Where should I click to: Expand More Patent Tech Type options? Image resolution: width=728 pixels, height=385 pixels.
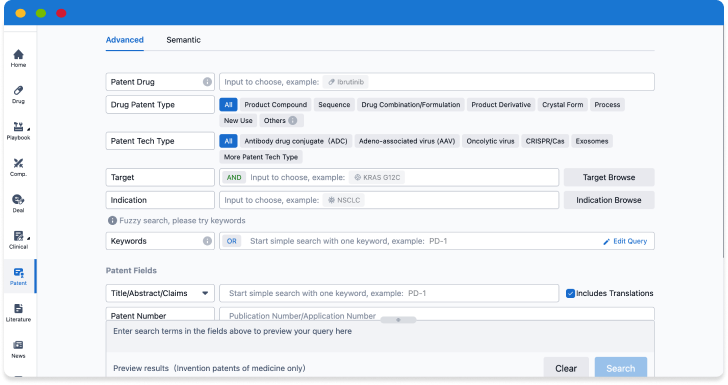pyautogui.click(x=261, y=157)
